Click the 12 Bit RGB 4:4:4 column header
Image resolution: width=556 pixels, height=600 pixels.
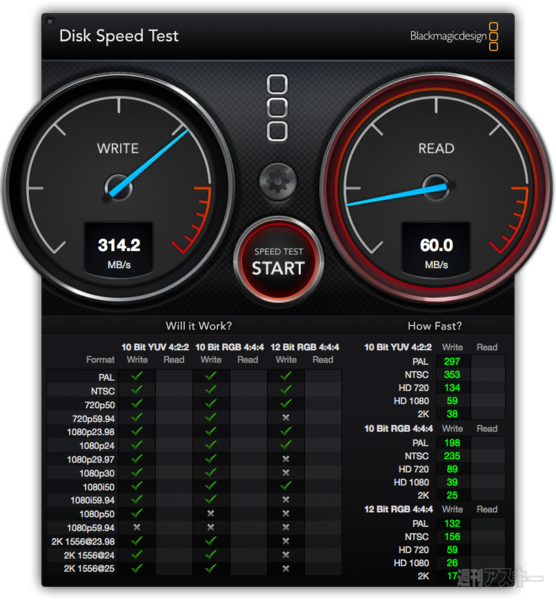tap(305, 347)
